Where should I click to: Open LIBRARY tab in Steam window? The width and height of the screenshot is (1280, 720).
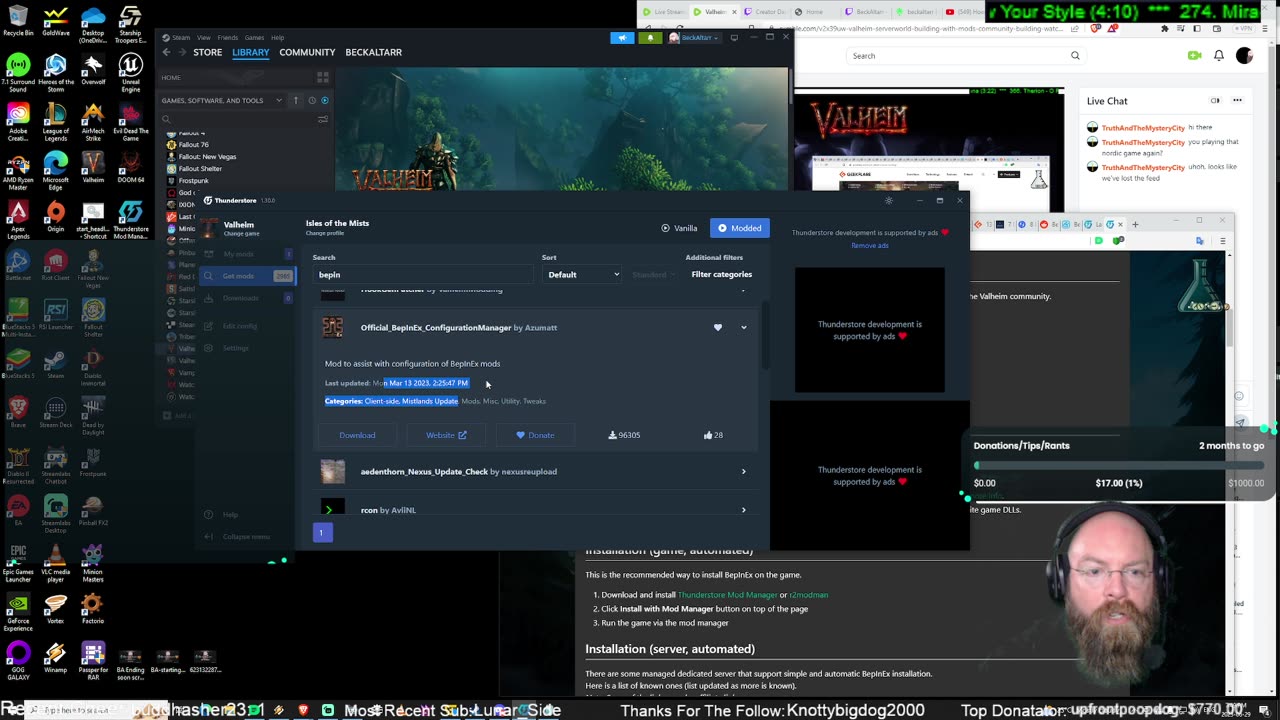point(250,52)
